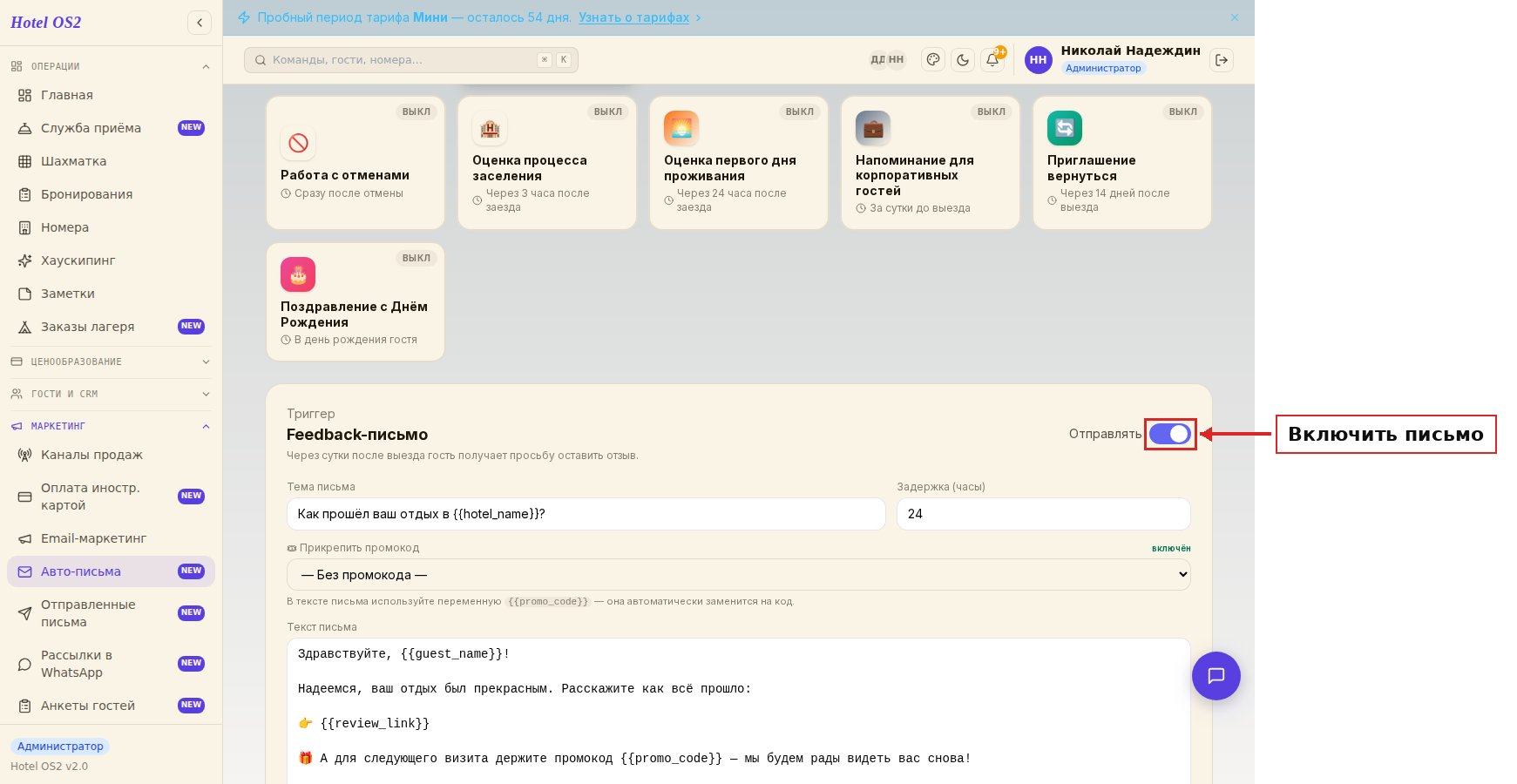Expand the Гости и CRM section
The image size is (1517, 784).
[111, 394]
